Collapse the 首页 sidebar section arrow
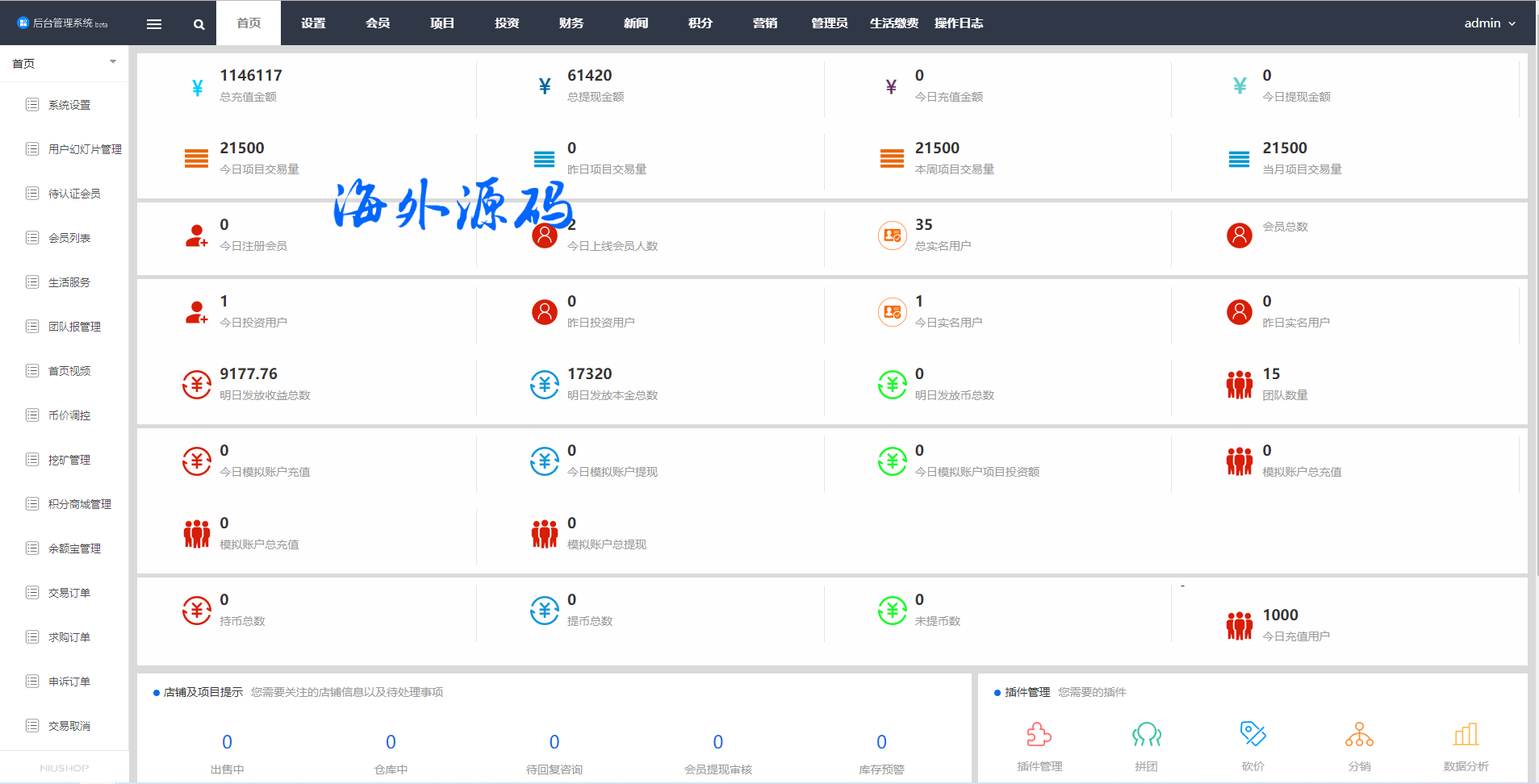 [x=113, y=62]
